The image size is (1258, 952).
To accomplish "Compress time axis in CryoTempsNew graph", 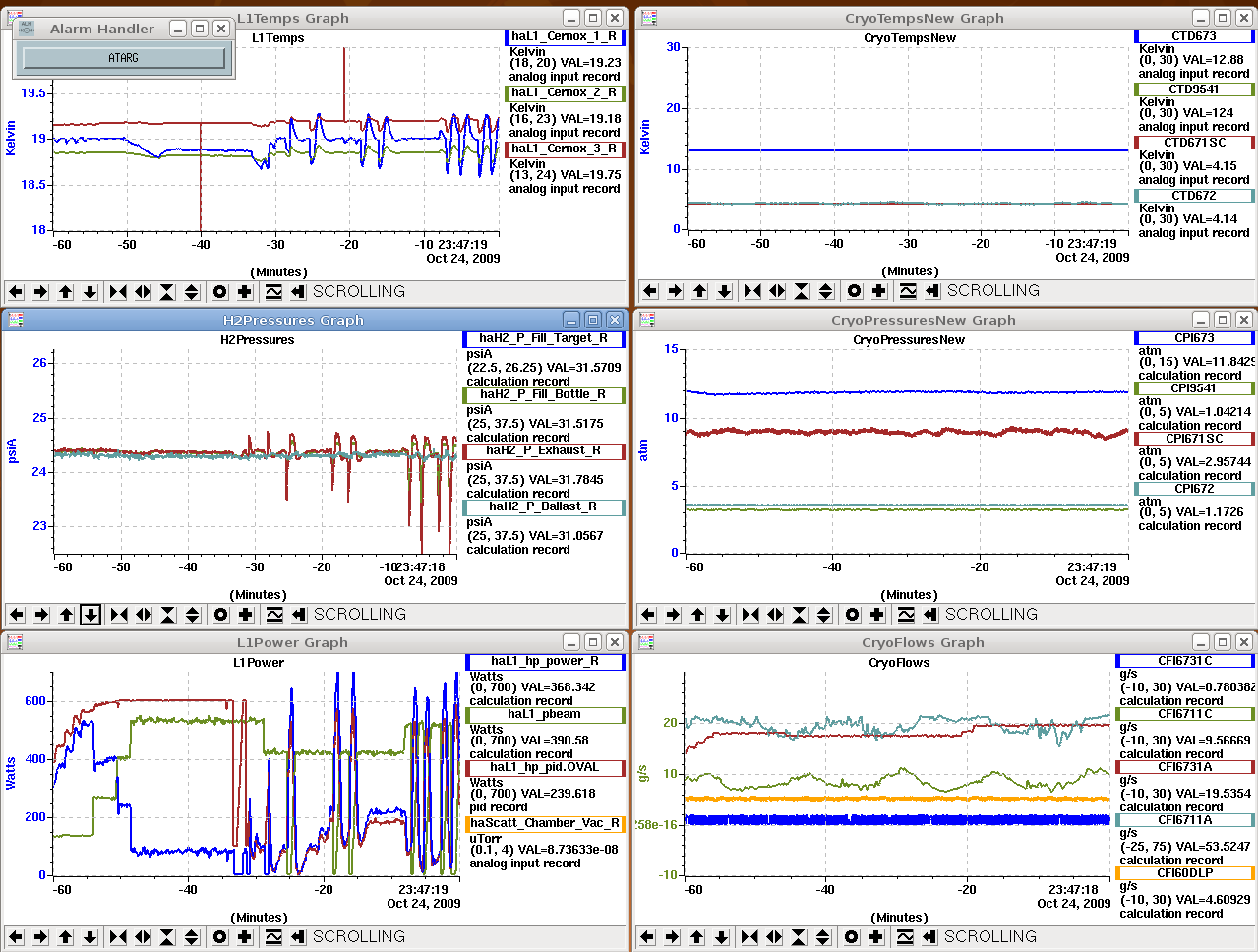I will coord(752,291).
